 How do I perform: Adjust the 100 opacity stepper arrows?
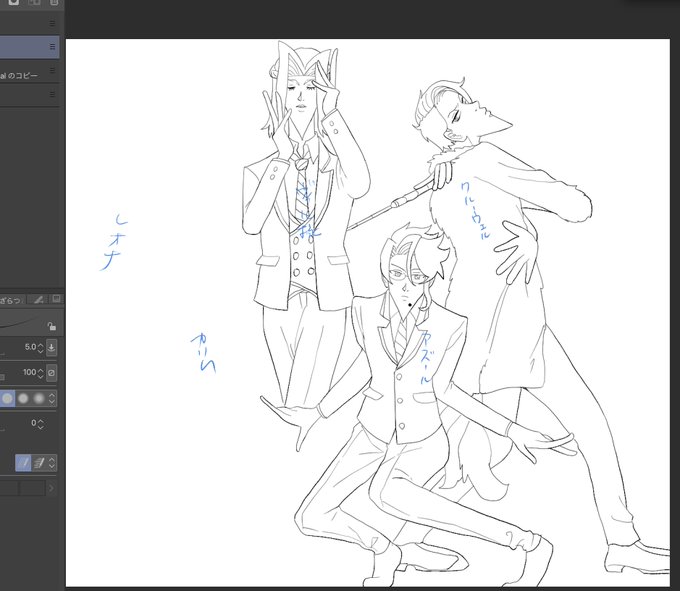(40, 373)
